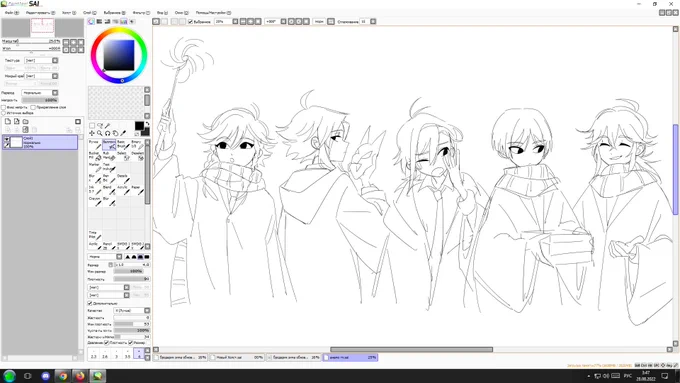Screen dimensions: 680x383
Task: Open Discord from the taskbar
Action: click(46, 376)
